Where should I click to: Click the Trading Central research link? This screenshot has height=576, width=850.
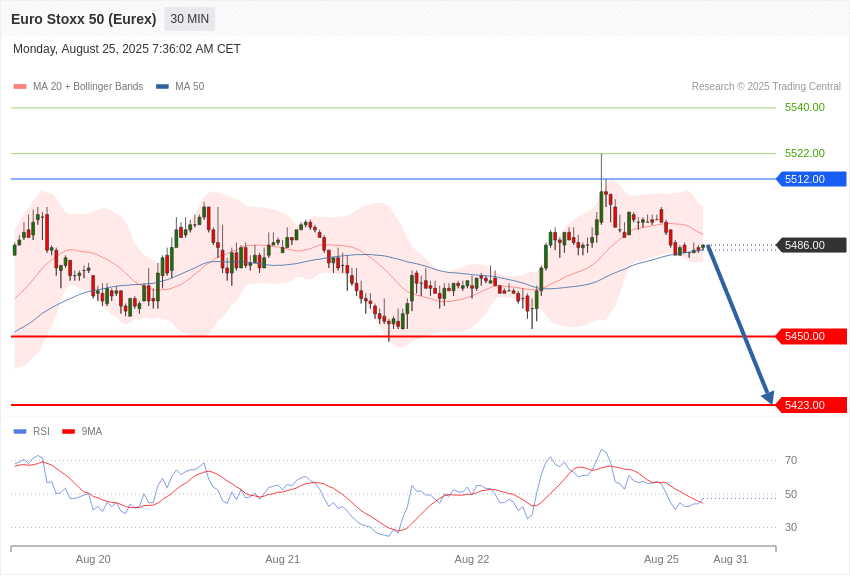(x=766, y=86)
